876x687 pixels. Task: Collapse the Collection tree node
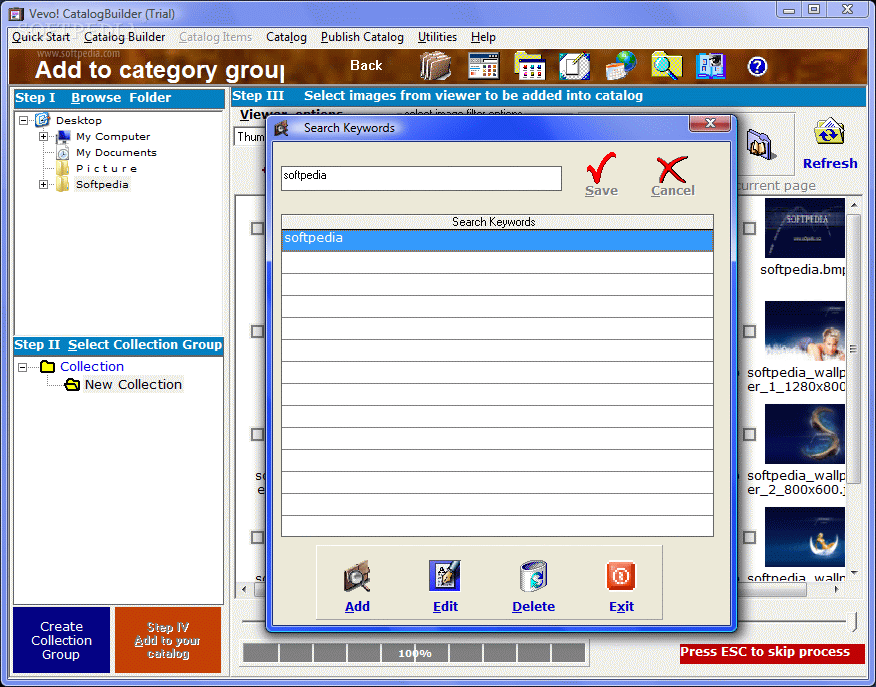[22, 367]
